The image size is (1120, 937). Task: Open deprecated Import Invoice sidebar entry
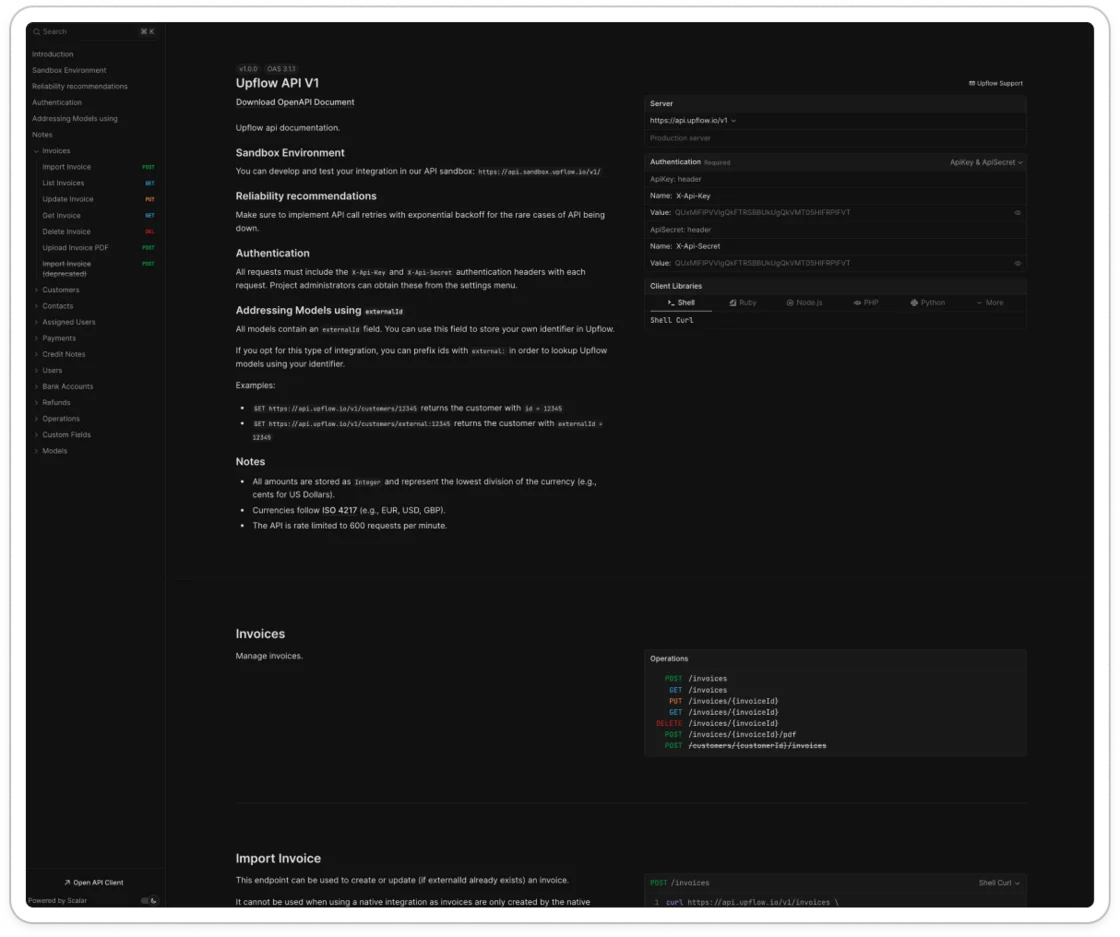pyautogui.click(x=66, y=269)
